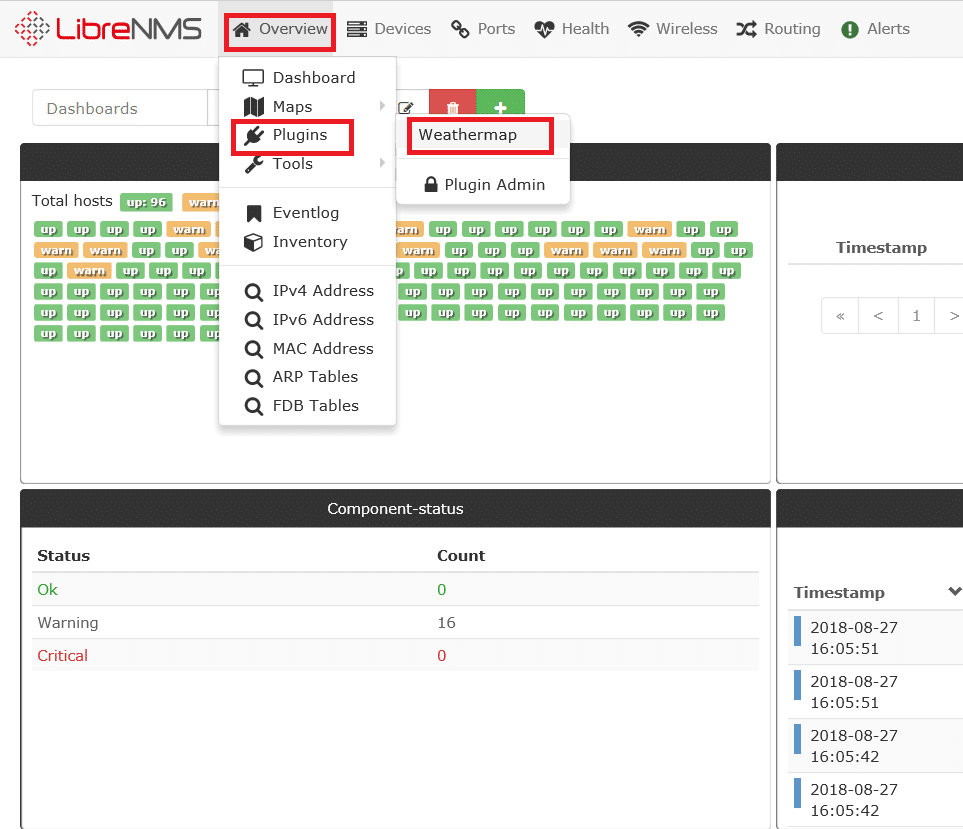This screenshot has width=963, height=829.
Task: Open the Devices menu
Action: point(389,29)
